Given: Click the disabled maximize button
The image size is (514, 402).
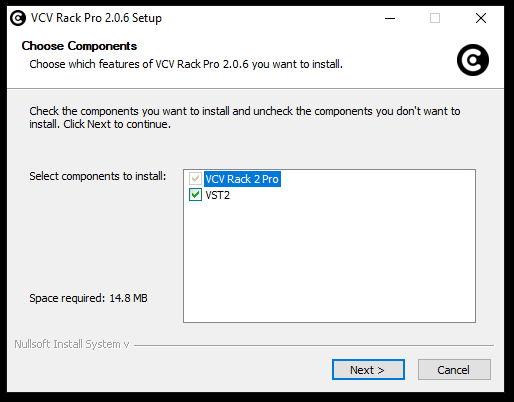Looking at the screenshot, I should point(435,18).
